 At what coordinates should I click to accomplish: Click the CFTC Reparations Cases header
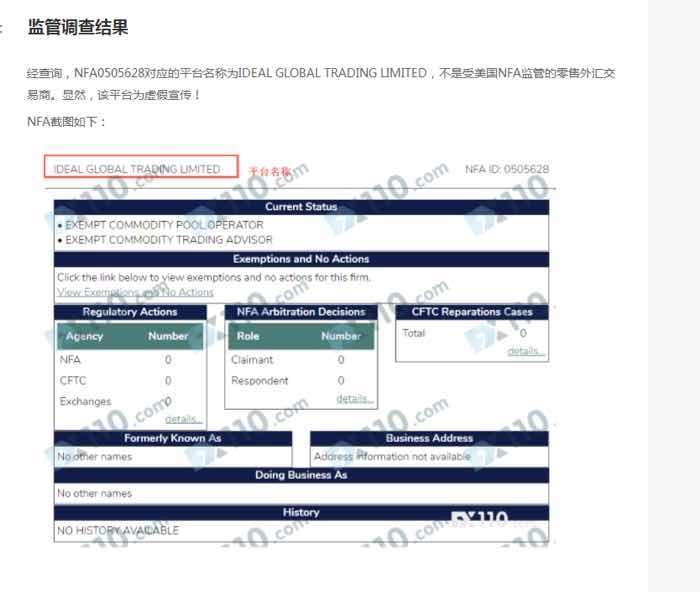pyautogui.click(x=472, y=312)
